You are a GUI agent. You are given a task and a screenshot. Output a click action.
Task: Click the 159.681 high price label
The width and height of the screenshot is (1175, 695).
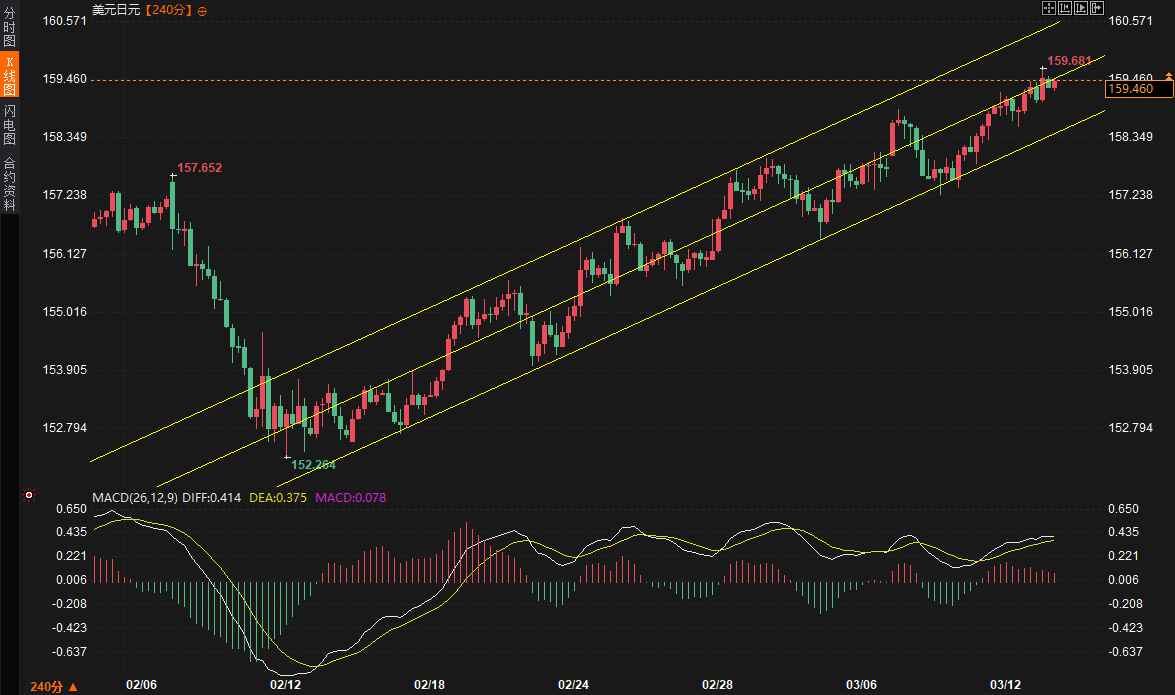pos(1069,61)
